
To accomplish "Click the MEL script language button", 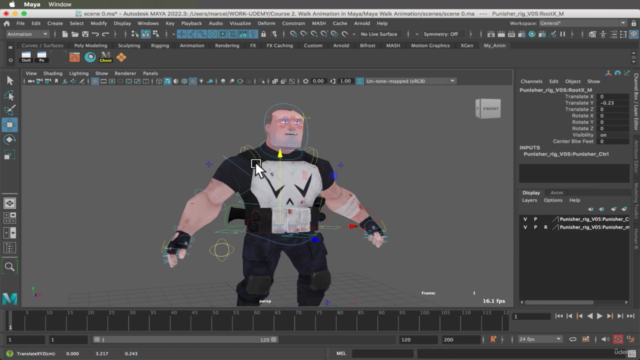I will pos(341,353).
